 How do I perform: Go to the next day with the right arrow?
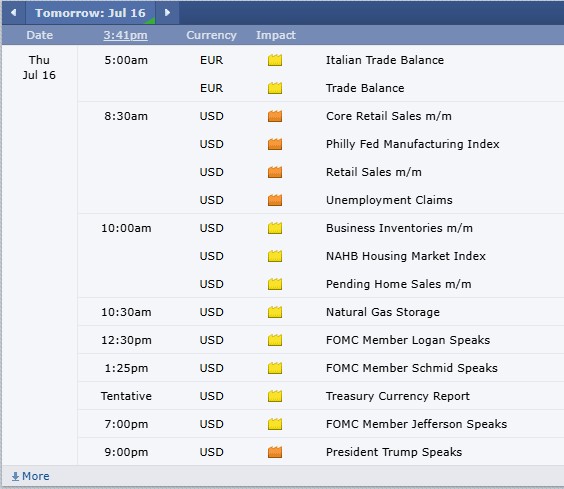(x=167, y=13)
